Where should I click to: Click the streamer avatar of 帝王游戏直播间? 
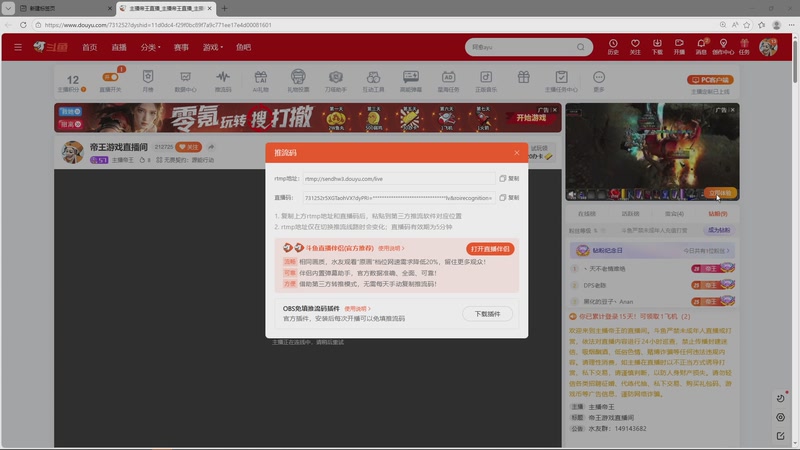72,152
